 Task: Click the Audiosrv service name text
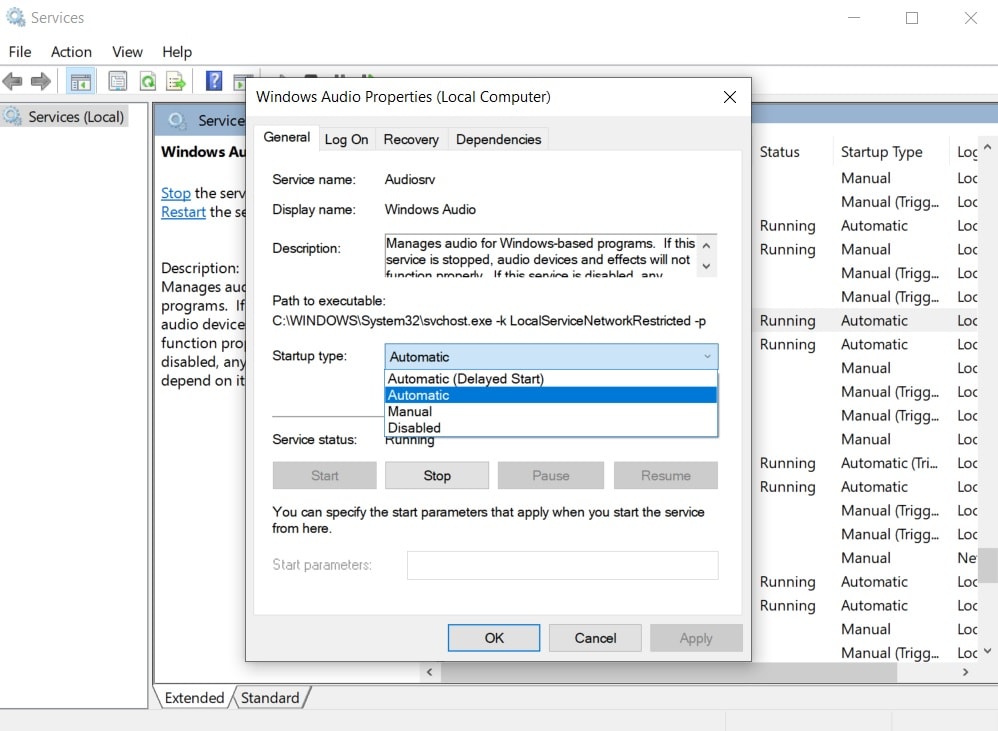410,179
